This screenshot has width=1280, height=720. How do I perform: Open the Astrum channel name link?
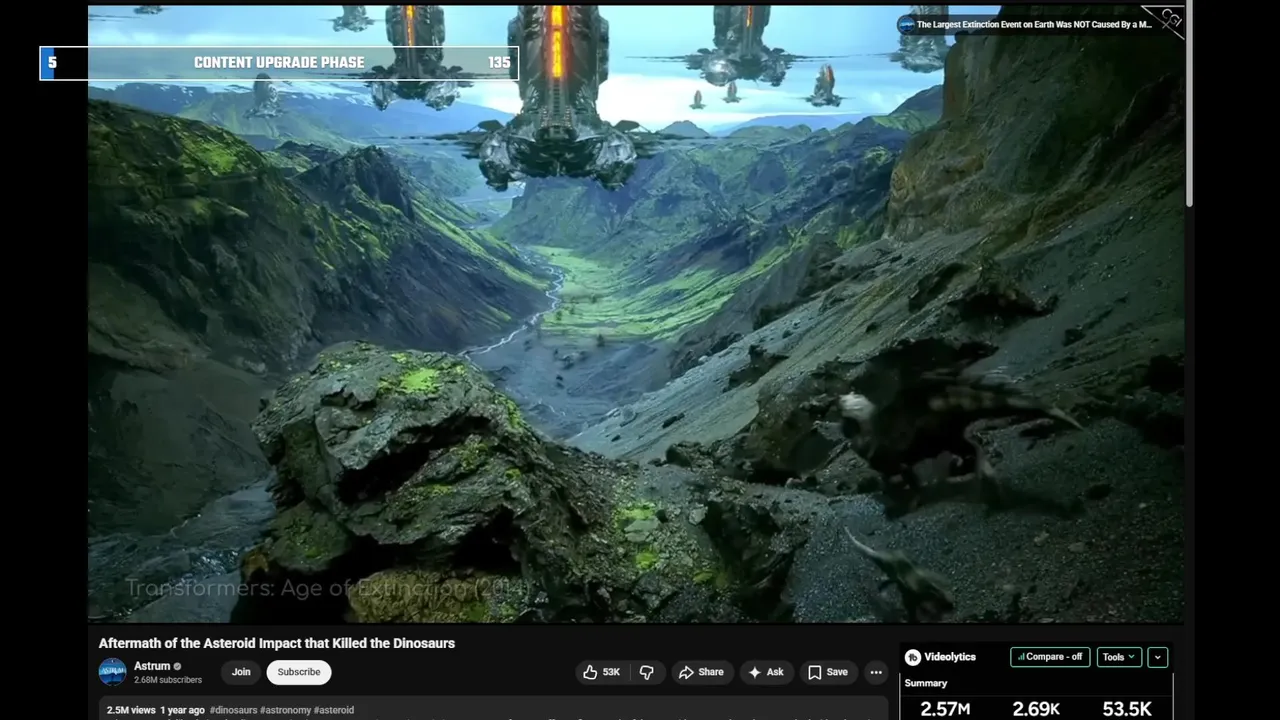152,666
